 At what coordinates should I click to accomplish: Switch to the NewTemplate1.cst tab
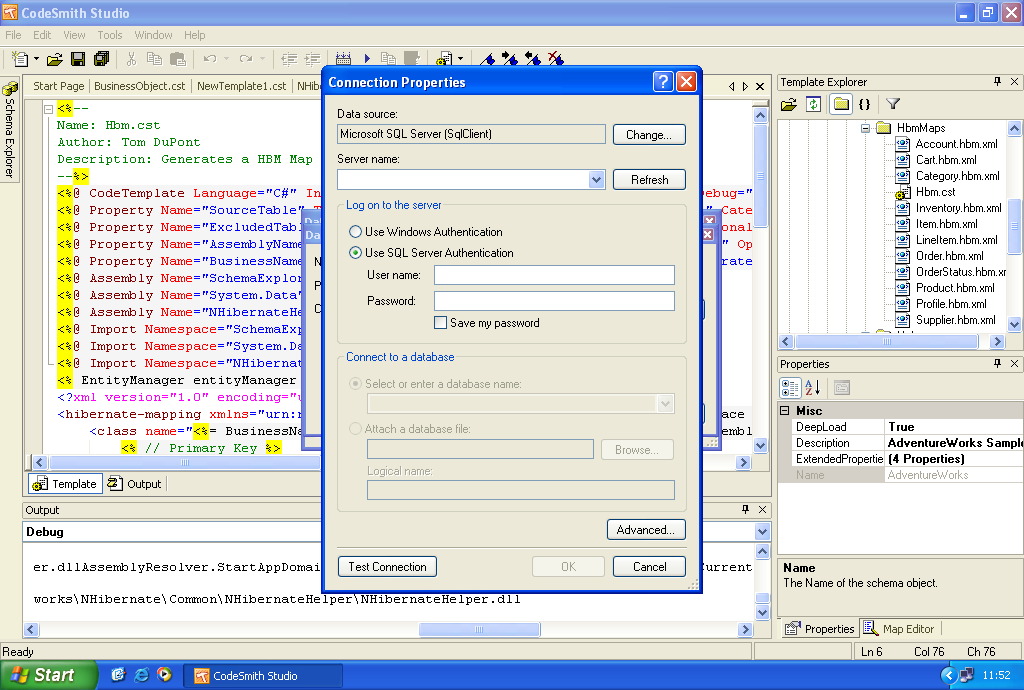pyautogui.click(x=242, y=86)
